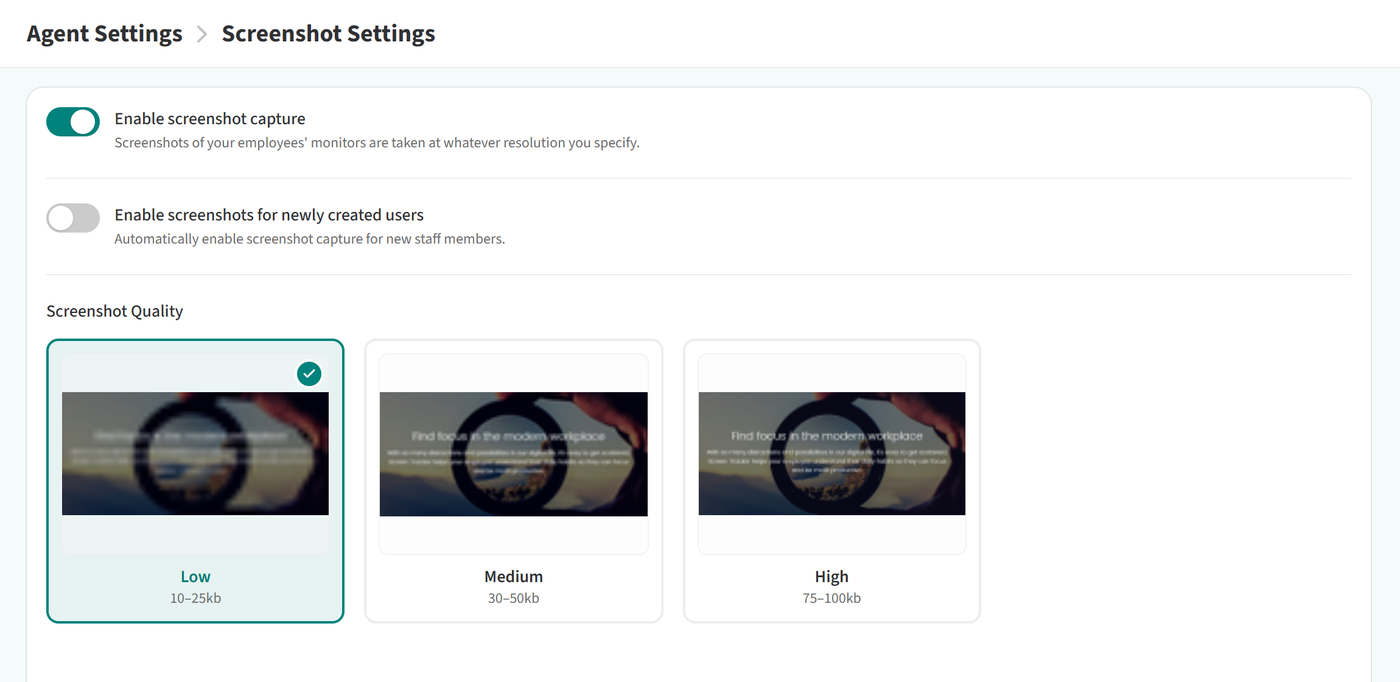This screenshot has height=682, width=1400.
Task: Choose the Low quality label
Action: point(196,576)
